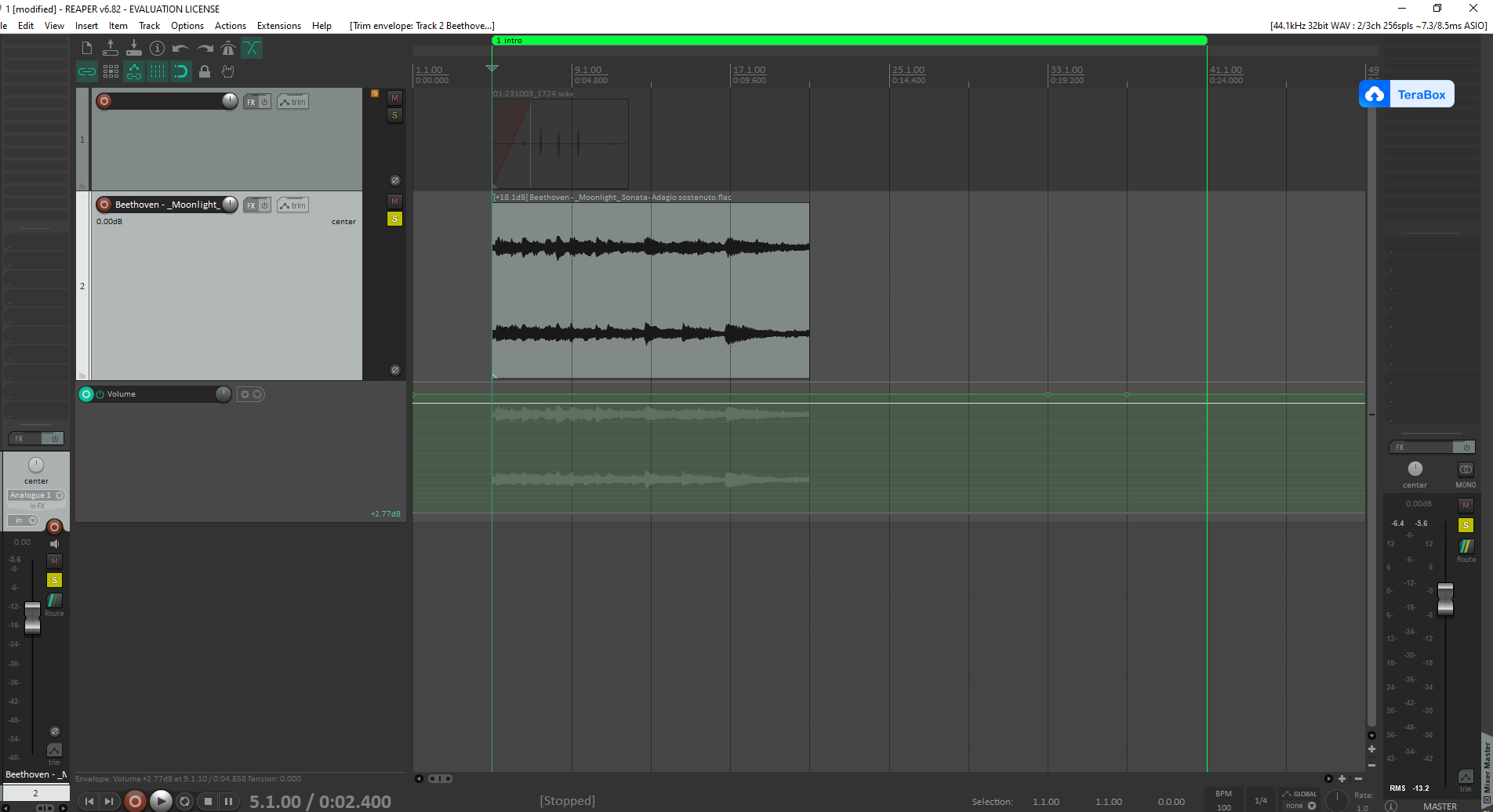The height and width of the screenshot is (812, 1493).
Task: Mute track 1
Action: [x=395, y=98]
